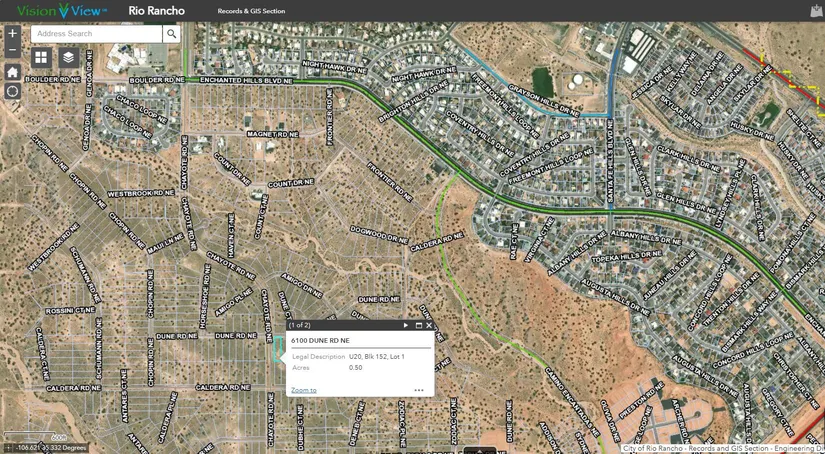Click the coordinates button at bottom-left

coord(9,447)
